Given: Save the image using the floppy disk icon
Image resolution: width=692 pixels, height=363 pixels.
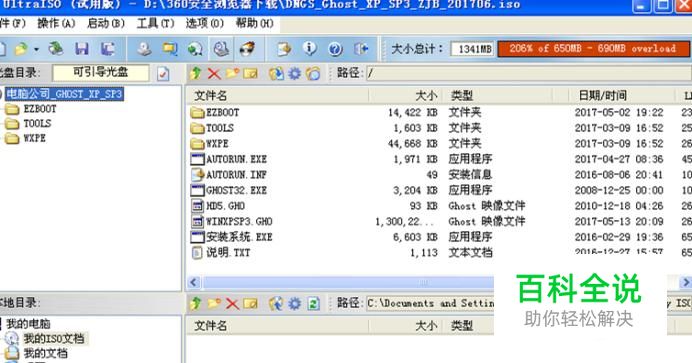Looking at the screenshot, I should (82, 49).
